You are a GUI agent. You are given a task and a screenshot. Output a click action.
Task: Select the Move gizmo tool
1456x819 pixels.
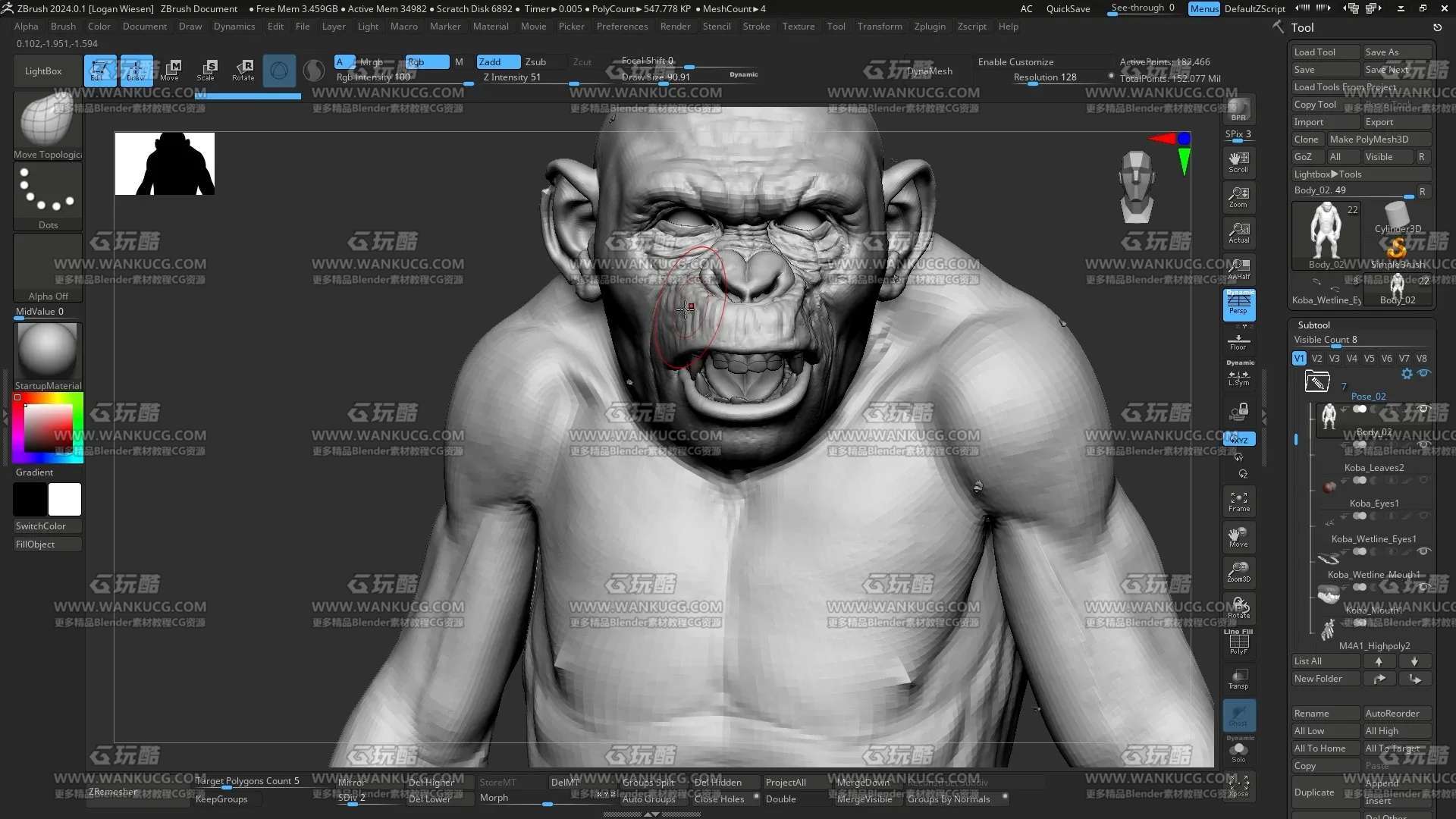point(170,70)
